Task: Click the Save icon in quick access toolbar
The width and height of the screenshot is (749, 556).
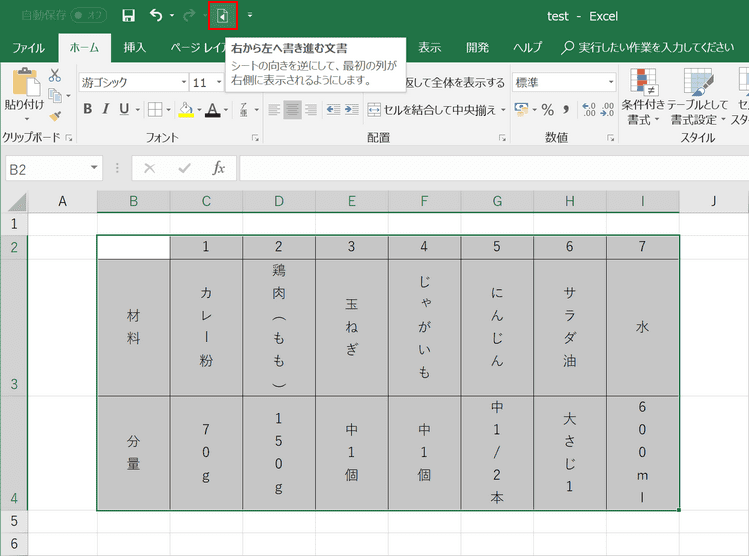Action: click(x=128, y=15)
